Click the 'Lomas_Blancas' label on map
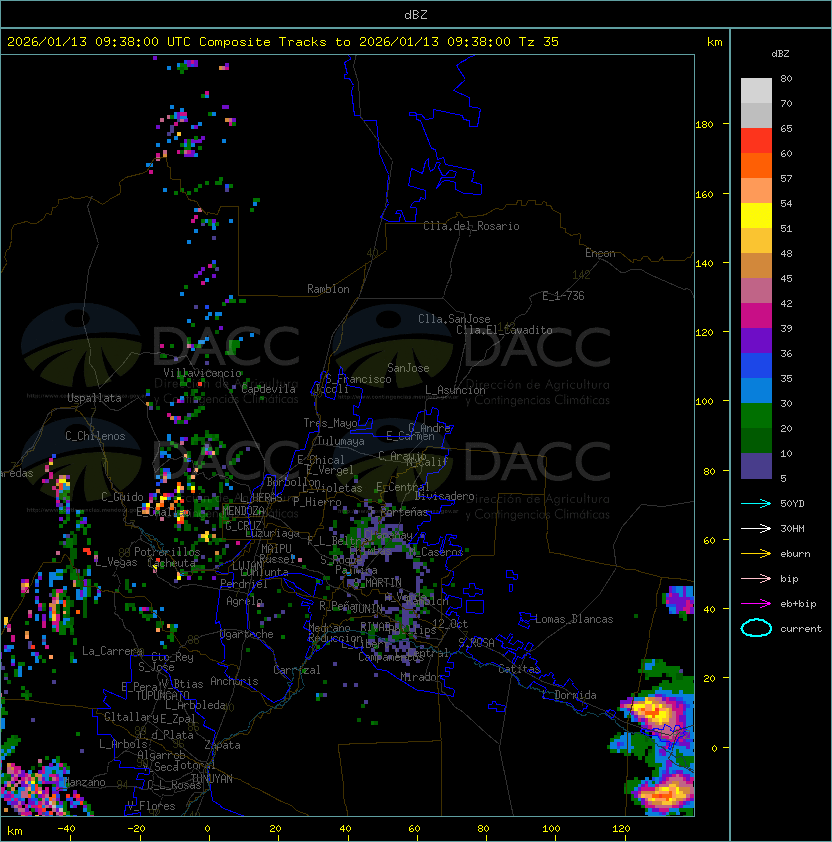Screen dimensions: 832x842 coord(574,619)
